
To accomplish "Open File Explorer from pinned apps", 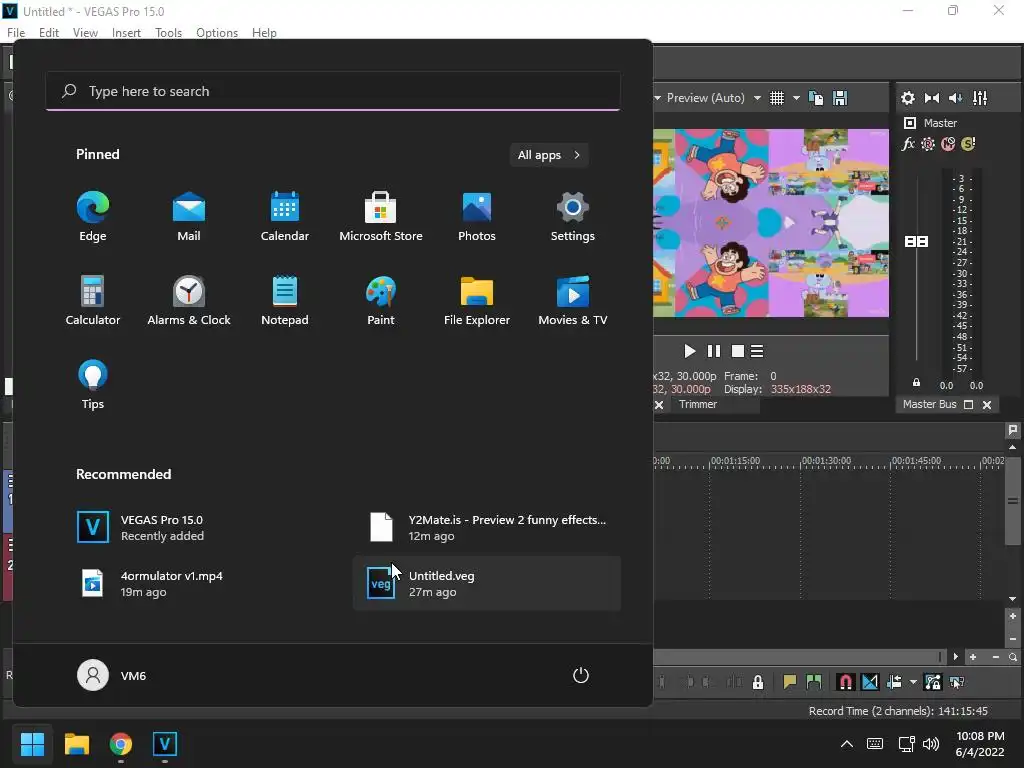I will tap(477, 301).
